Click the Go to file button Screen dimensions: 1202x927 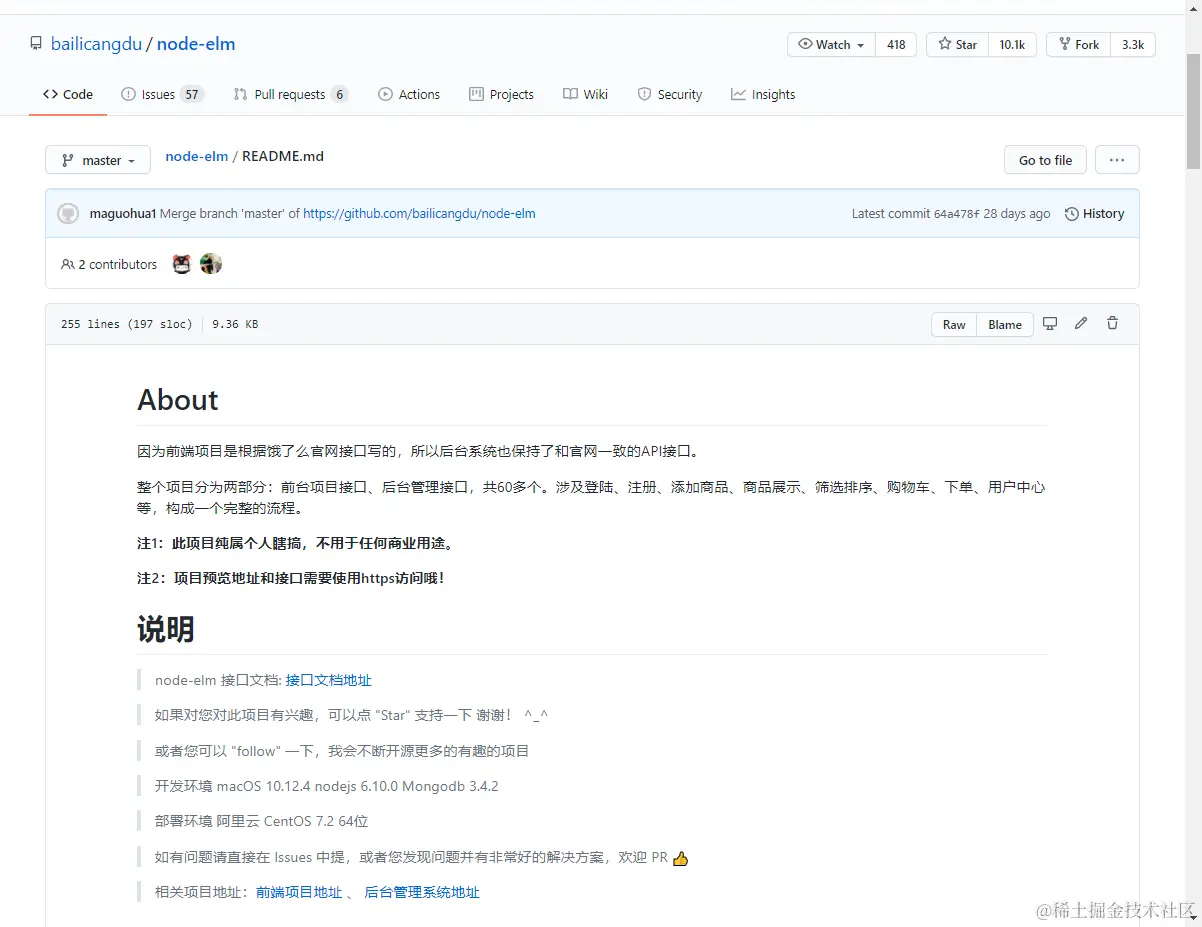1045,160
